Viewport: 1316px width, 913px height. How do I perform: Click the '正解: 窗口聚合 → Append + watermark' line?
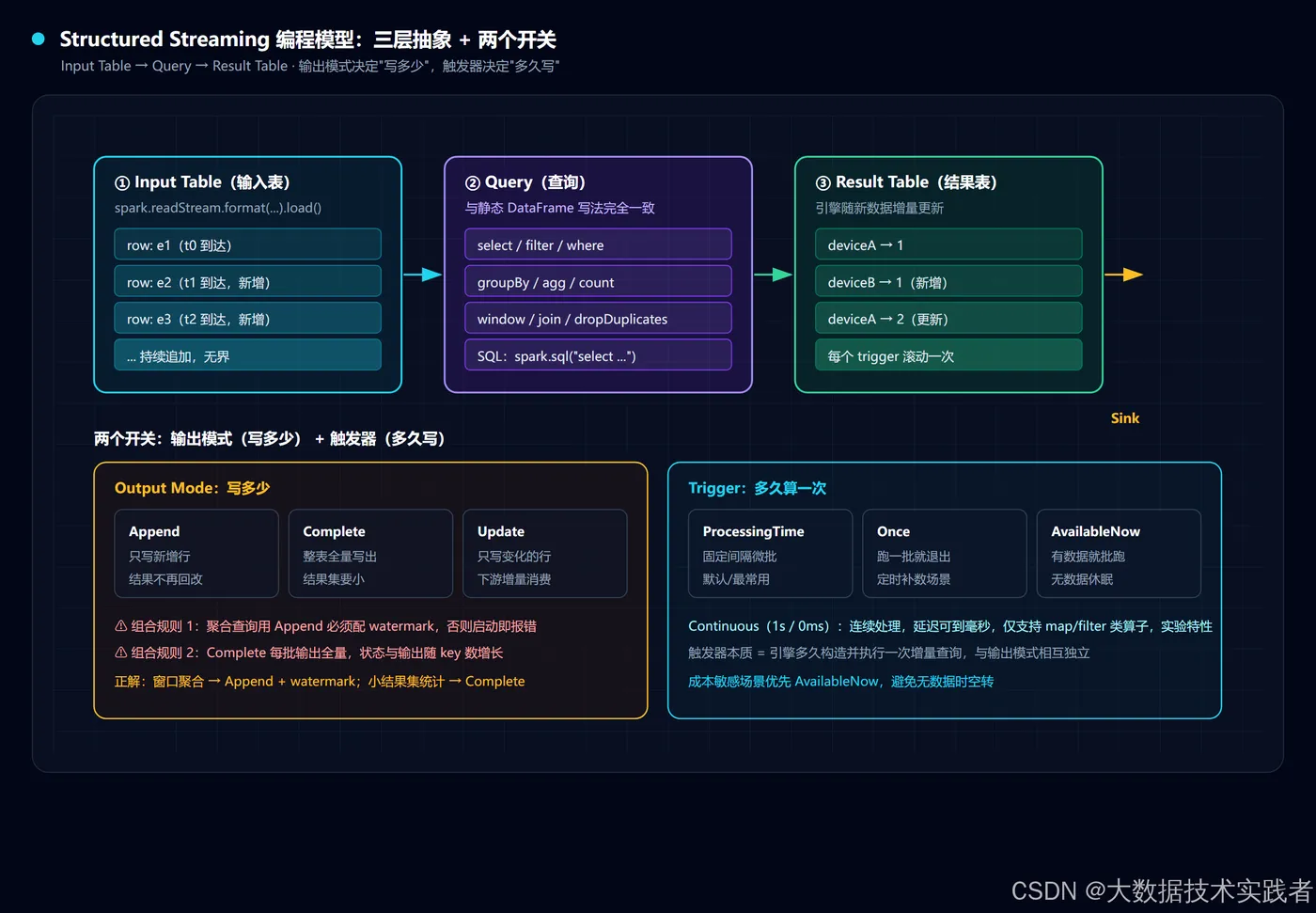(x=320, y=682)
